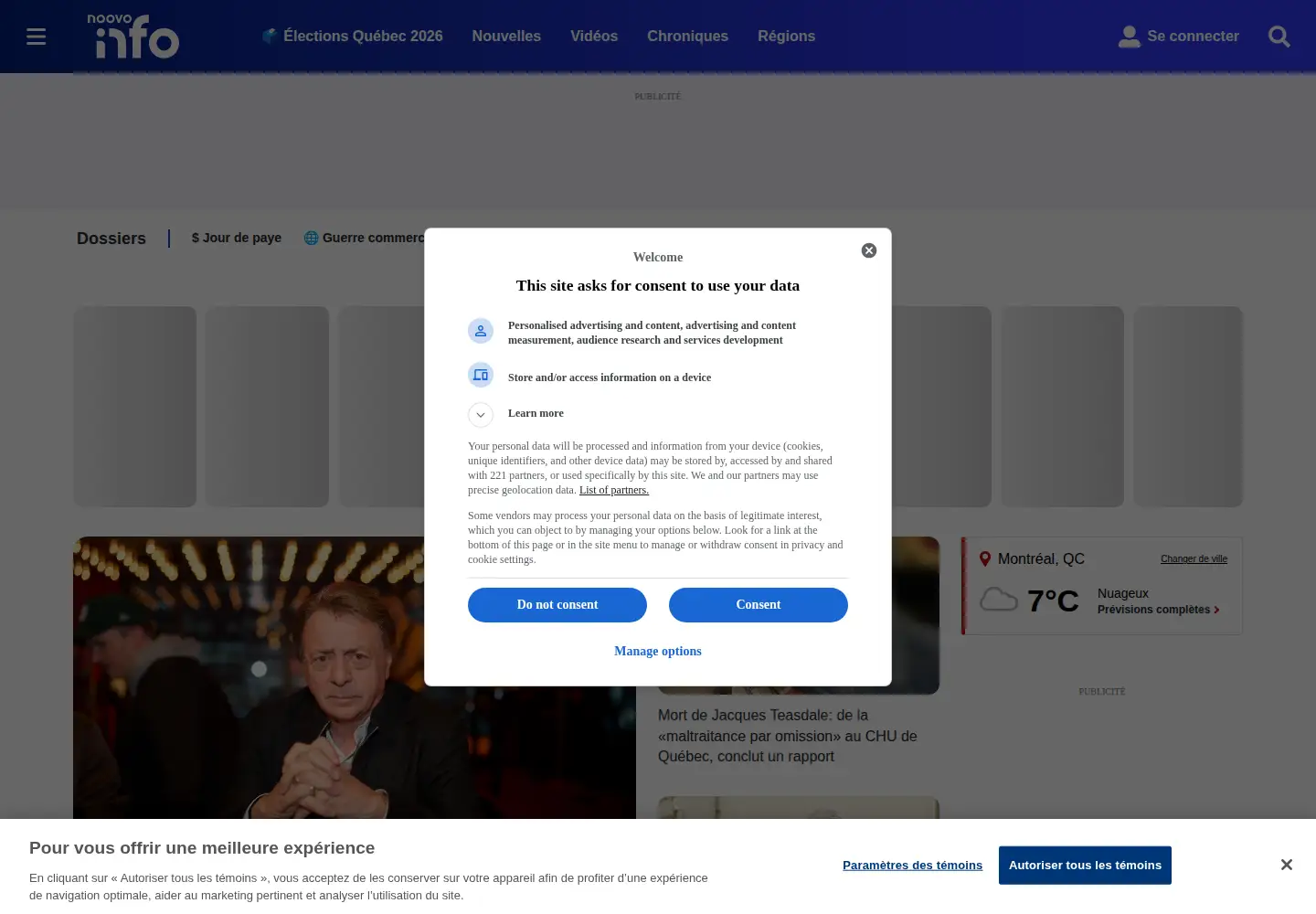Open the Régions menu item
Screen dimensions: 1316x914
786,37
